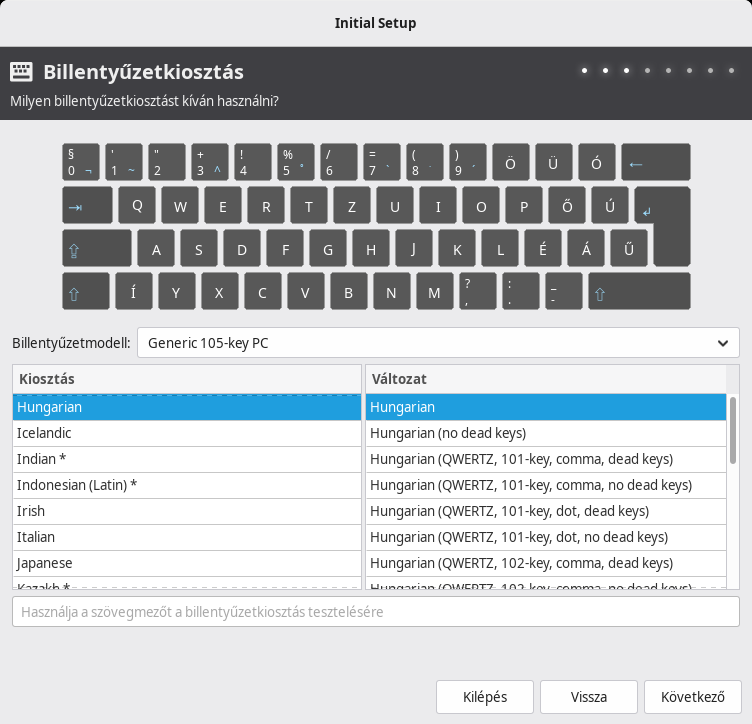The width and height of the screenshot is (752, 724).
Task: Choose Japanese from the layout list
Action: [x=186, y=563]
